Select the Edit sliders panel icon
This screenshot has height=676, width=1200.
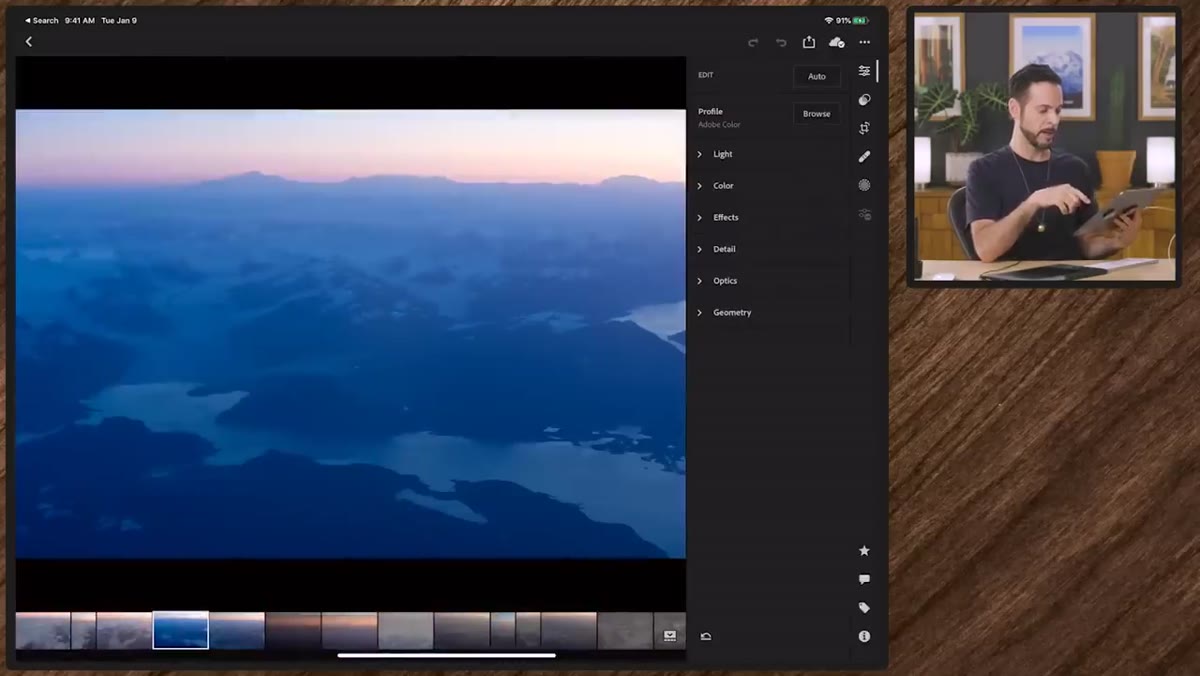coord(864,71)
